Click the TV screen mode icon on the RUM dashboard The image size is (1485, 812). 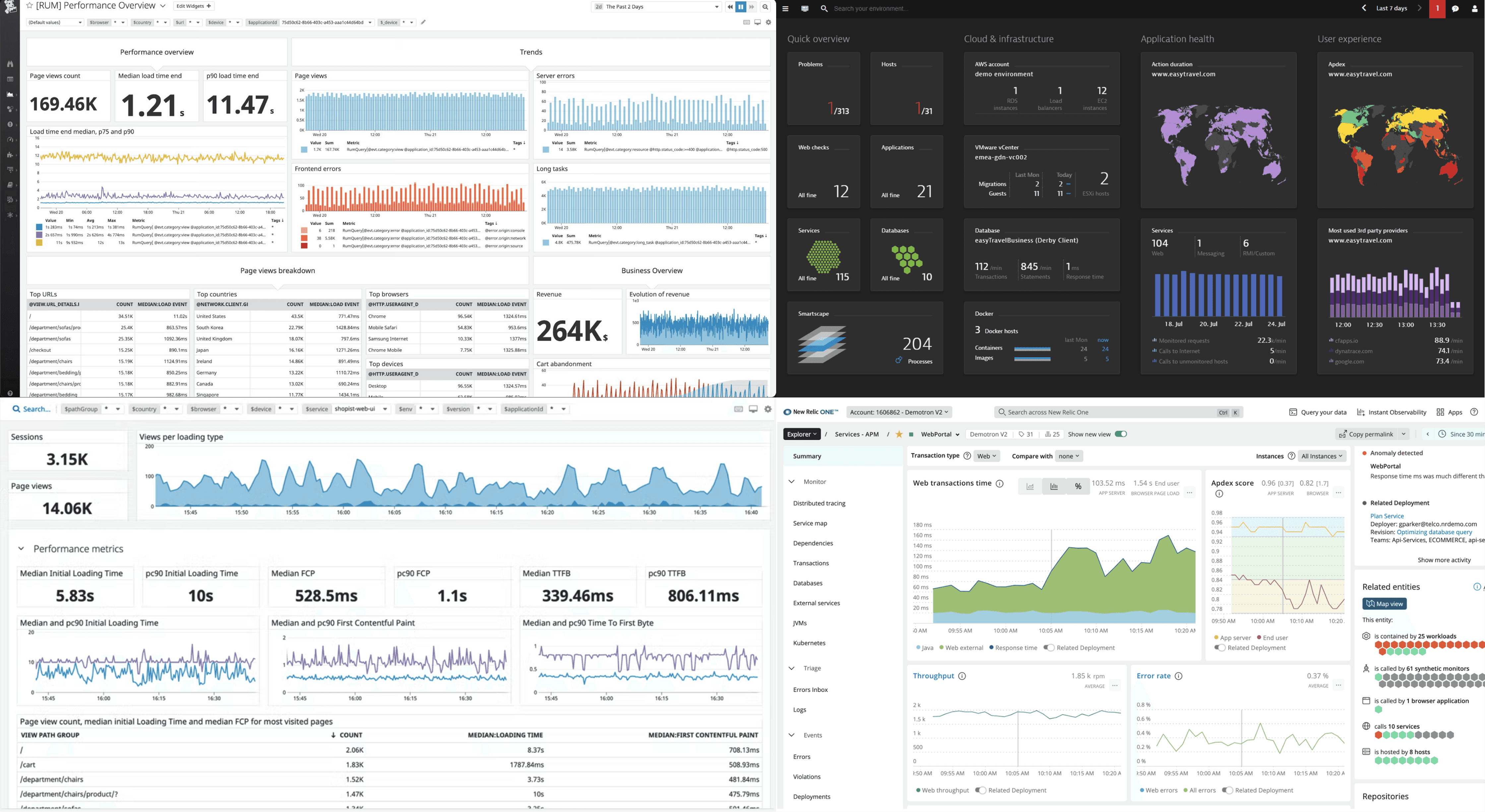[758, 23]
